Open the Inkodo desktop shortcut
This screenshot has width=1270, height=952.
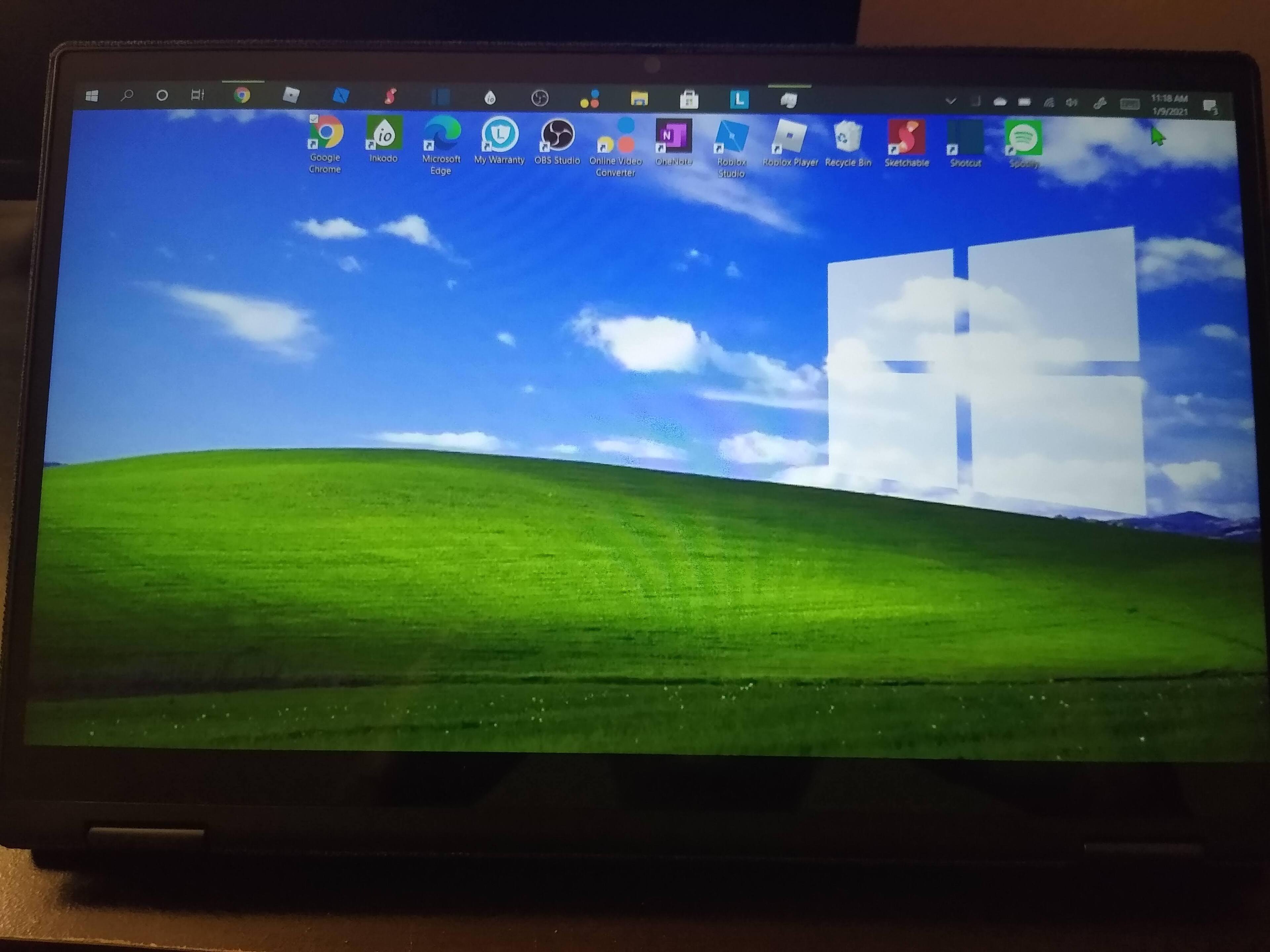pos(384,133)
